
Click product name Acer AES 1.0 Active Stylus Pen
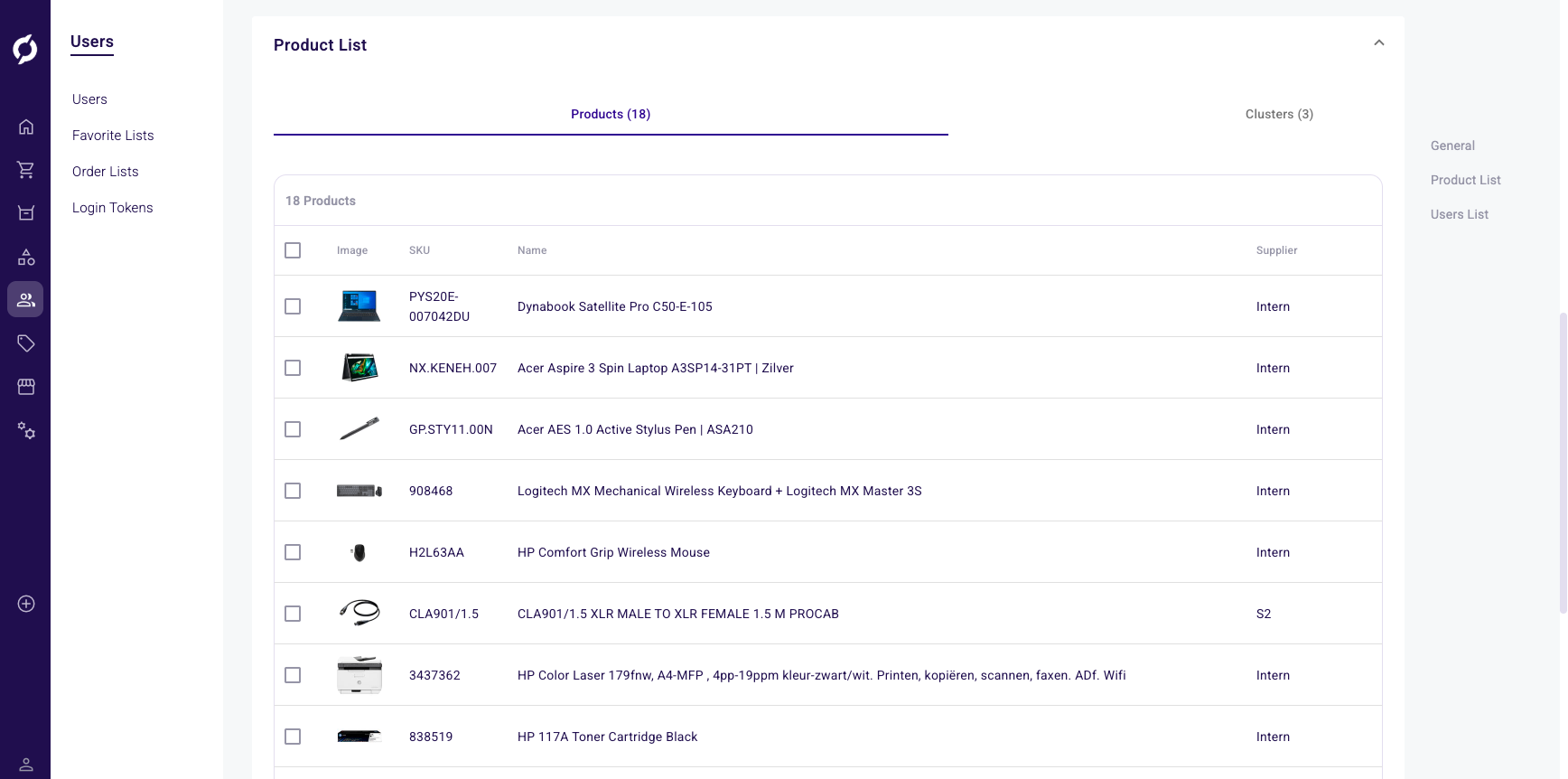pos(635,429)
